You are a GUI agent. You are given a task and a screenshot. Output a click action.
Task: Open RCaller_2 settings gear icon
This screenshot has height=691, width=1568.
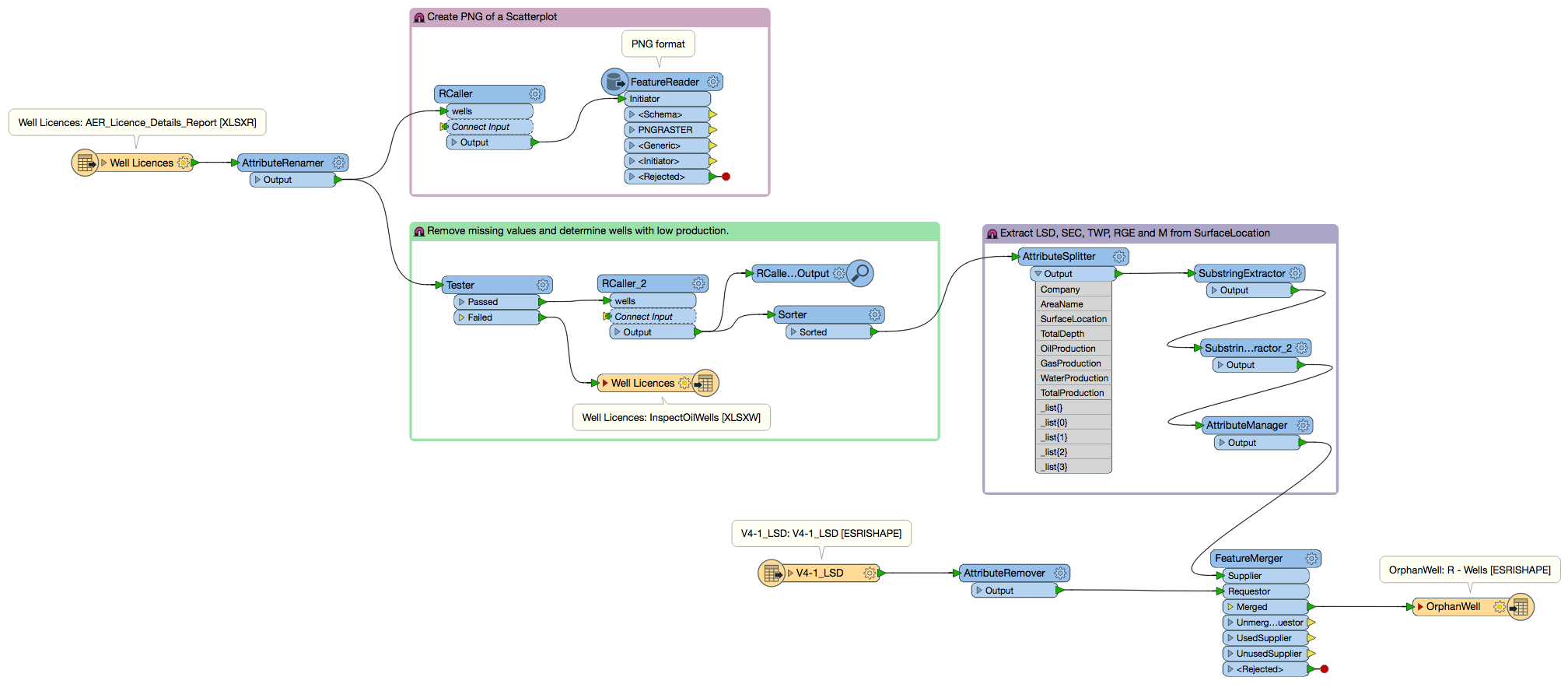(698, 283)
